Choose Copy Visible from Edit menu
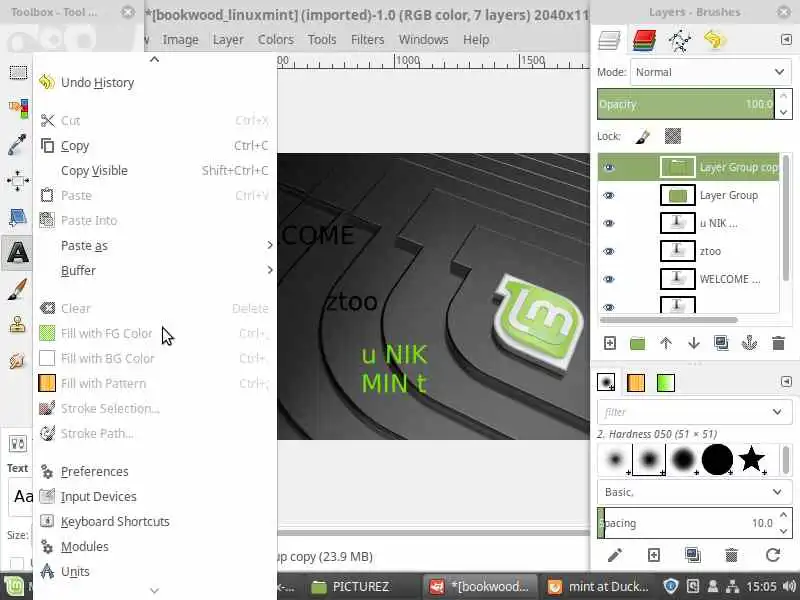The image size is (800, 600). click(x=155, y=171)
